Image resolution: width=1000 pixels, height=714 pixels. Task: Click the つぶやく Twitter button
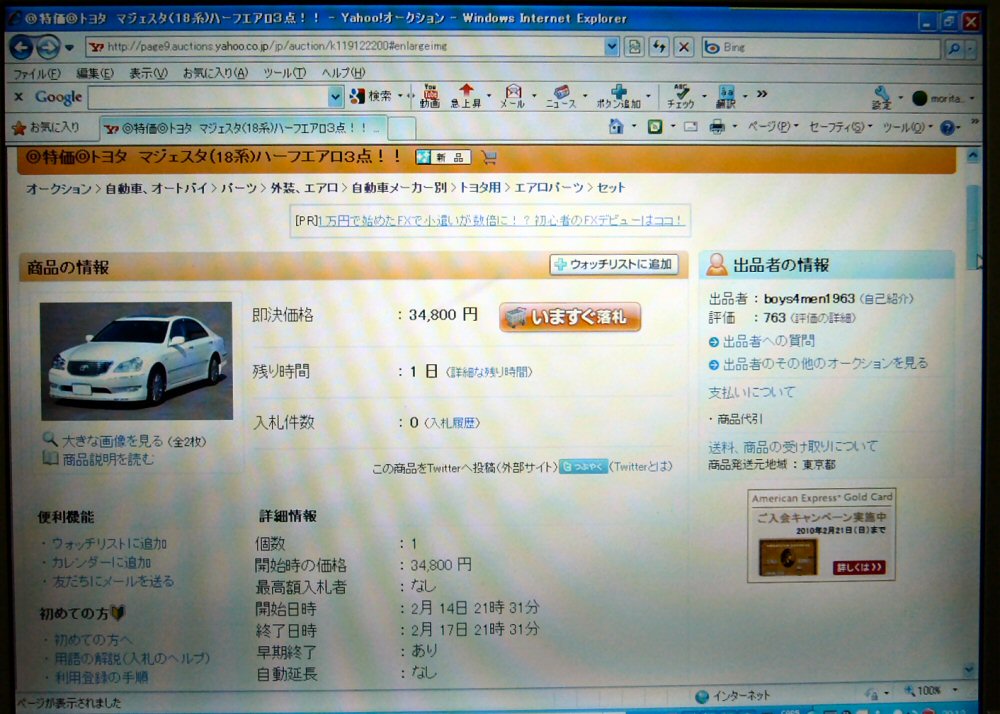tap(584, 467)
